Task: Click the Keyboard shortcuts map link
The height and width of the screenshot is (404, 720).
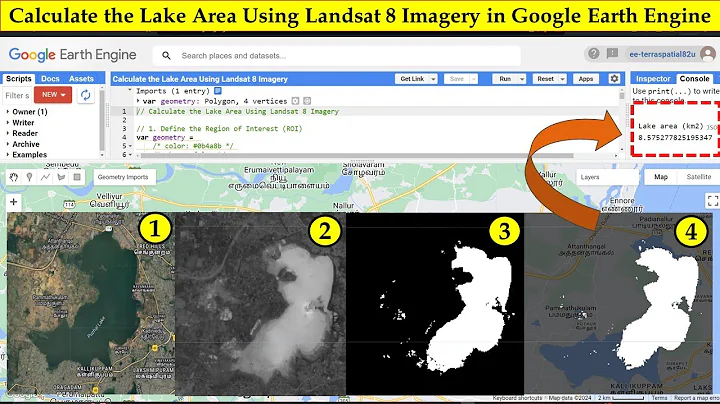Action: pyautogui.click(x=518, y=398)
